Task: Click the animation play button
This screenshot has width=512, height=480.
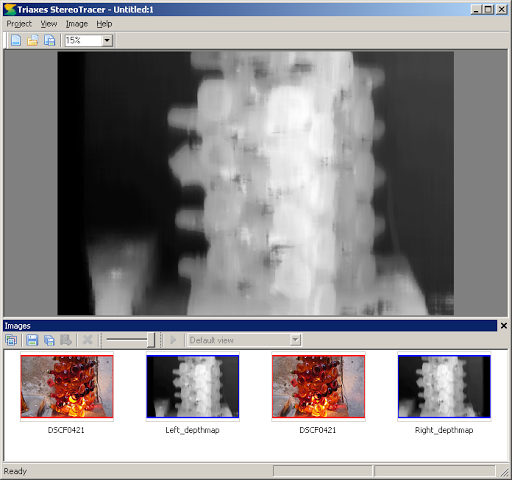Action: [173, 340]
